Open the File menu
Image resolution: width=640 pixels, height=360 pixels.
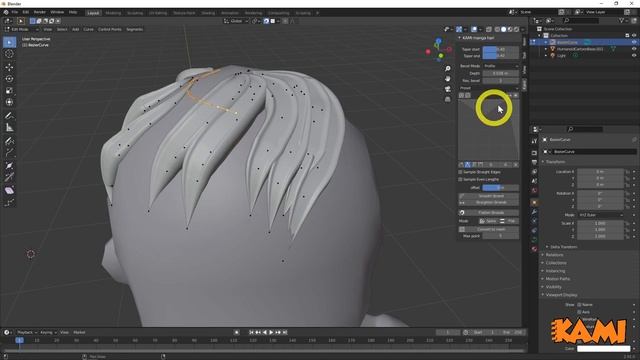(15, 13)
